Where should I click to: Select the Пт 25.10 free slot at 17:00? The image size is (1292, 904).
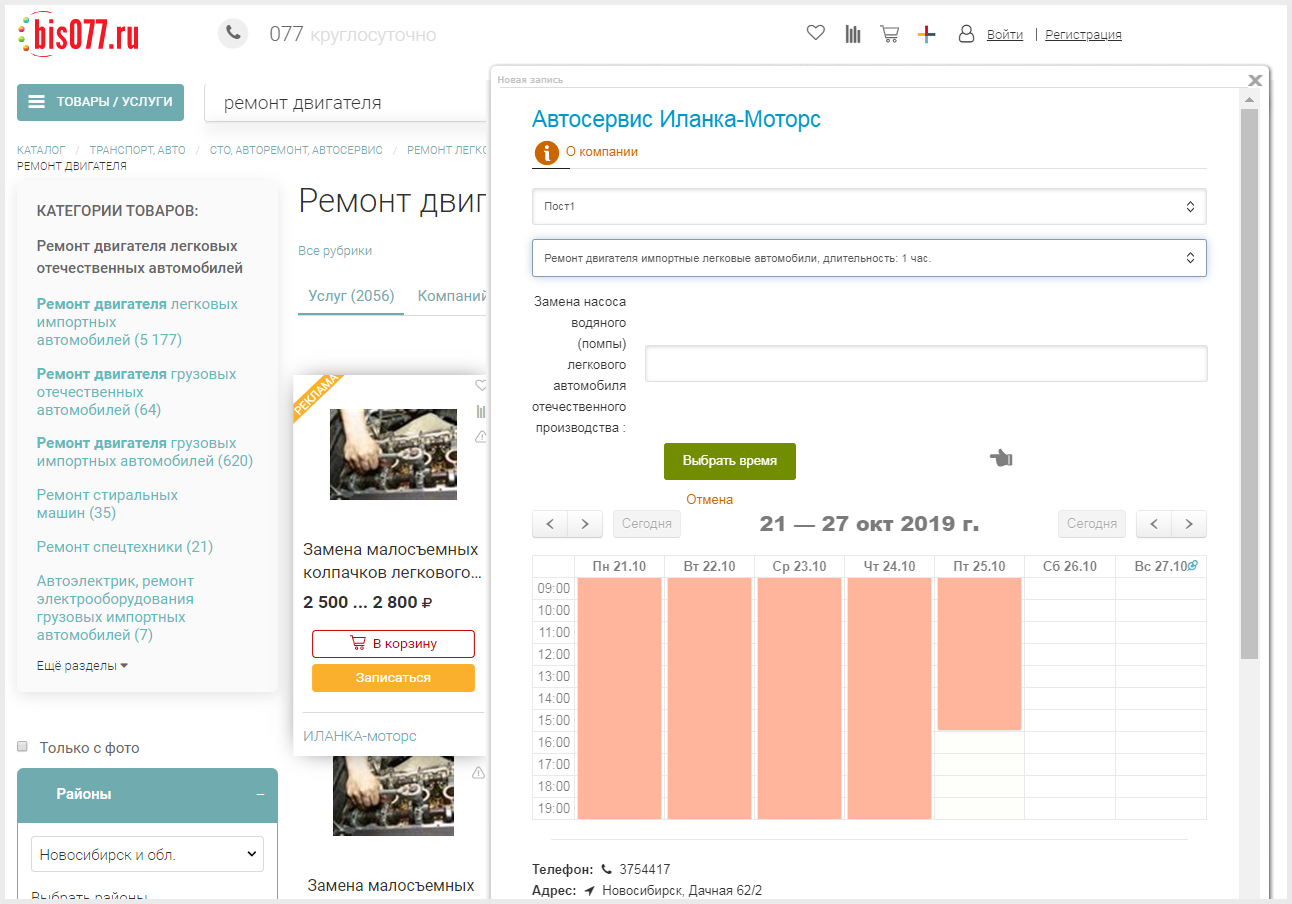click(x=980, y=764)
